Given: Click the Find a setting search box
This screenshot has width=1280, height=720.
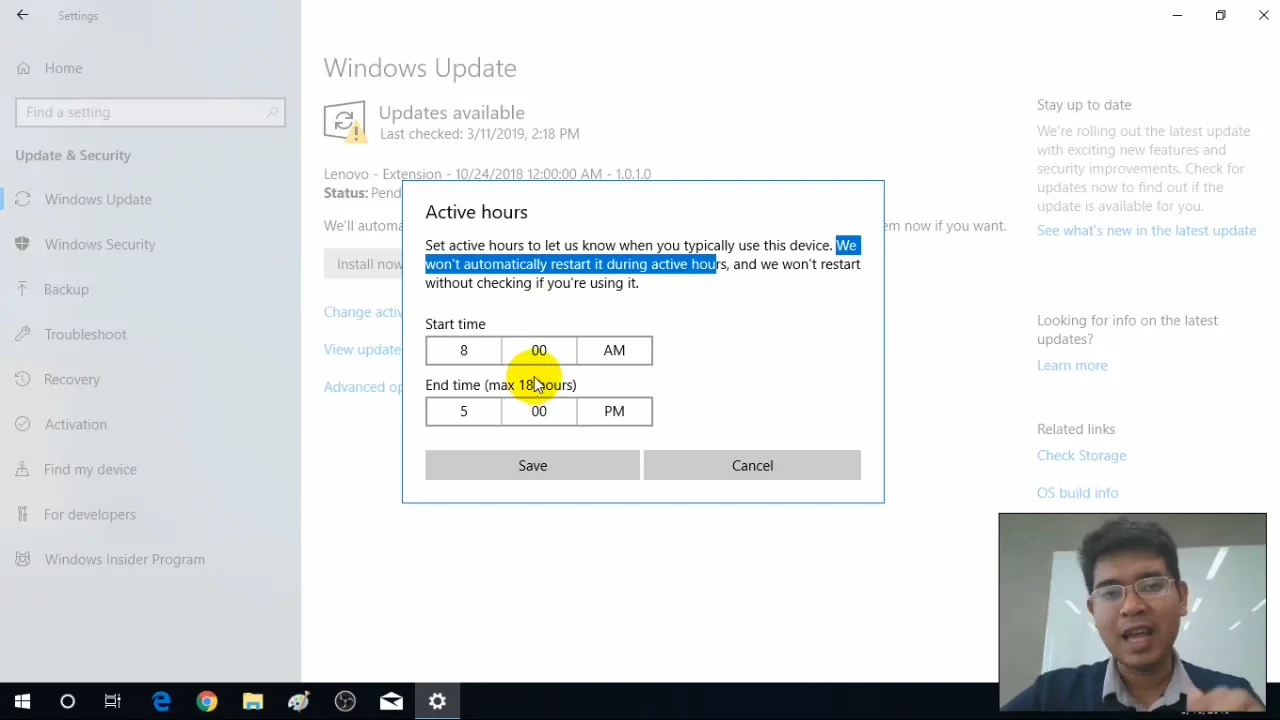Looking at the screenshot, I should [150, 112].
